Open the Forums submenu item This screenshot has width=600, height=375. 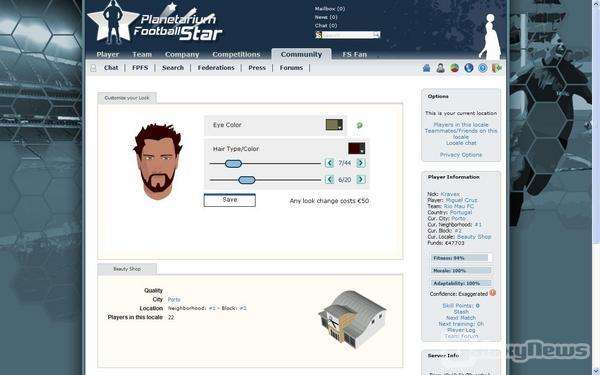pyautogui.click(x=291, y=68)
